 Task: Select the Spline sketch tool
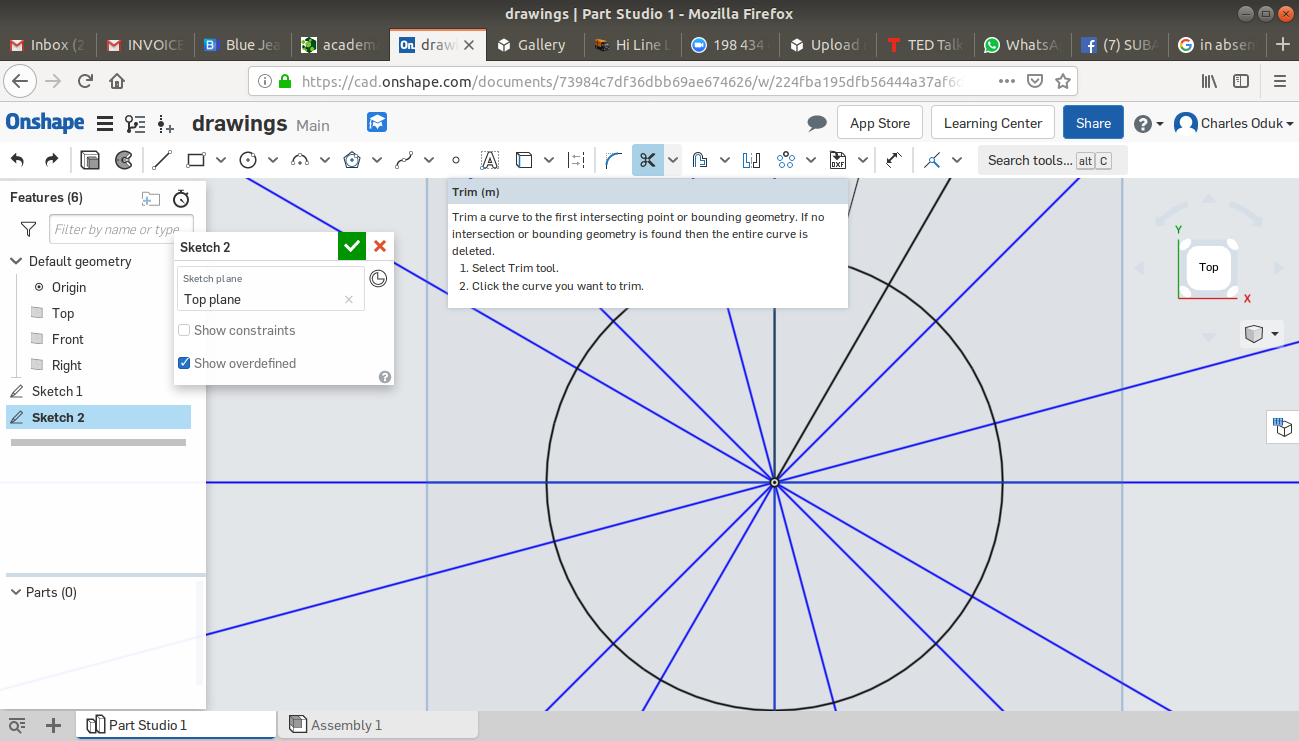point(404,160)
